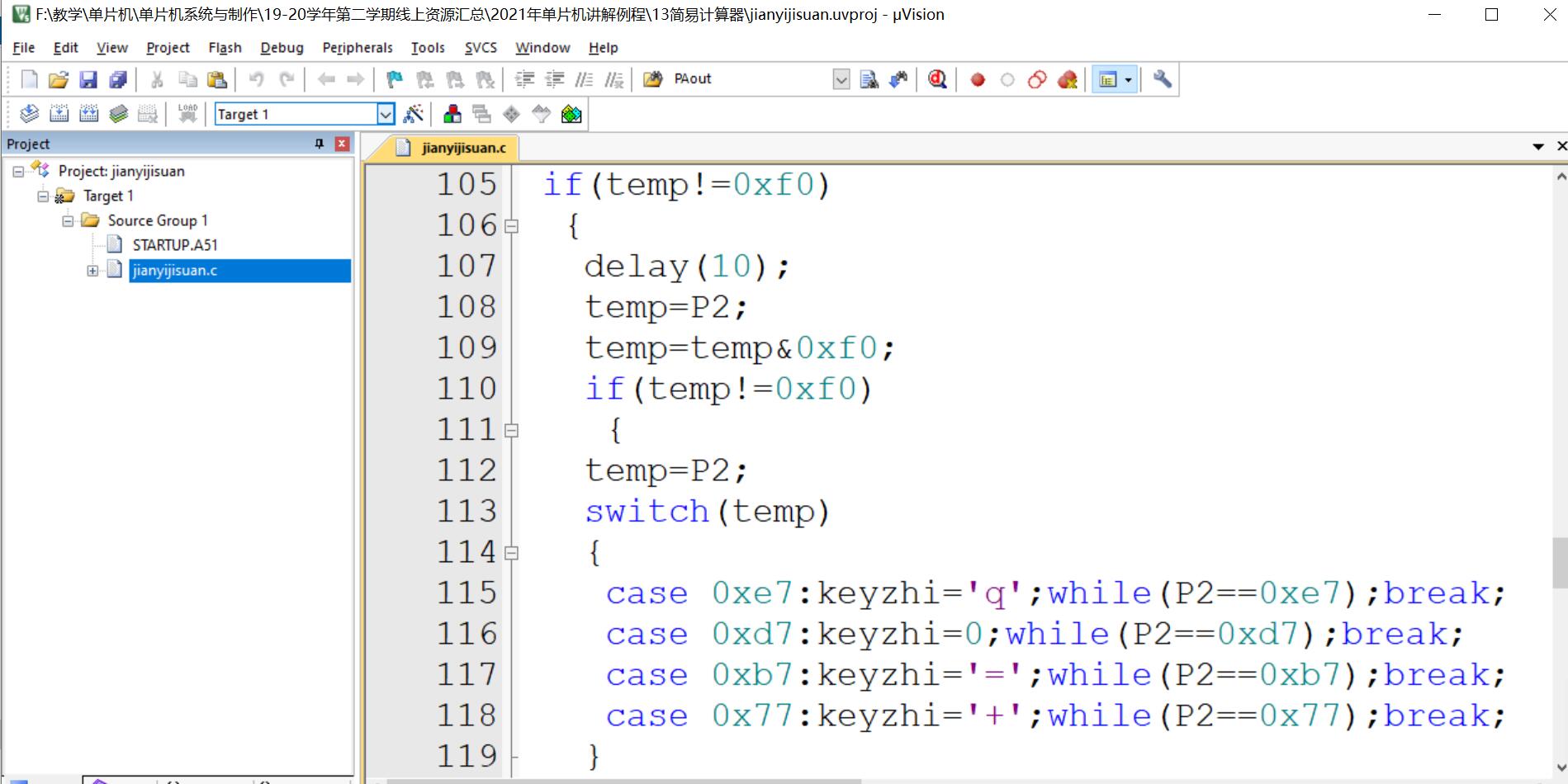This screenshot has height=784, width=1568.
Task: Open Options for Target wand icon
Action: tap(414, 114)
